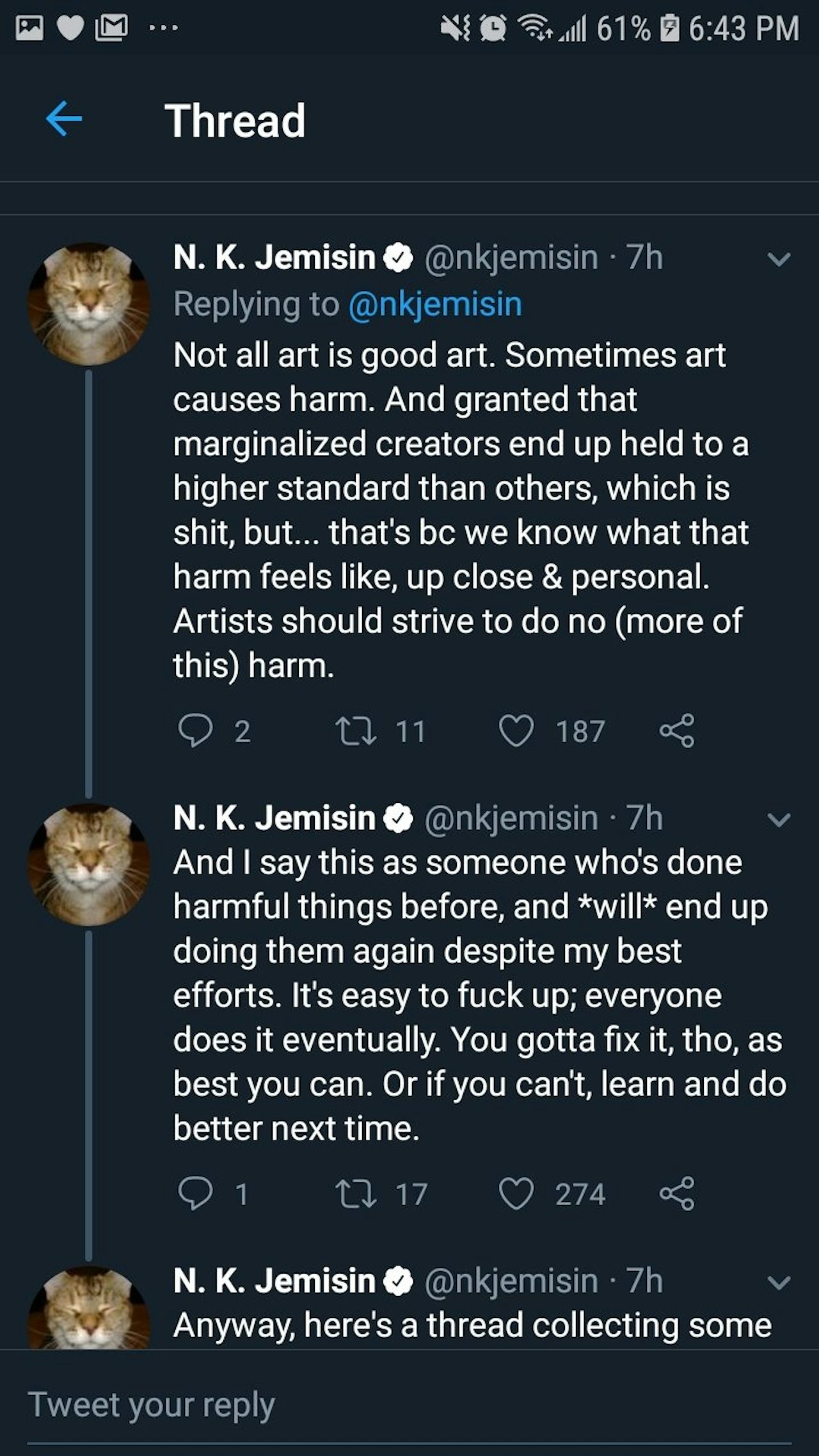This screenshot has width=819, height=1456.
Task: Share the 'Not all art' tweet
Action: point(677,731)
